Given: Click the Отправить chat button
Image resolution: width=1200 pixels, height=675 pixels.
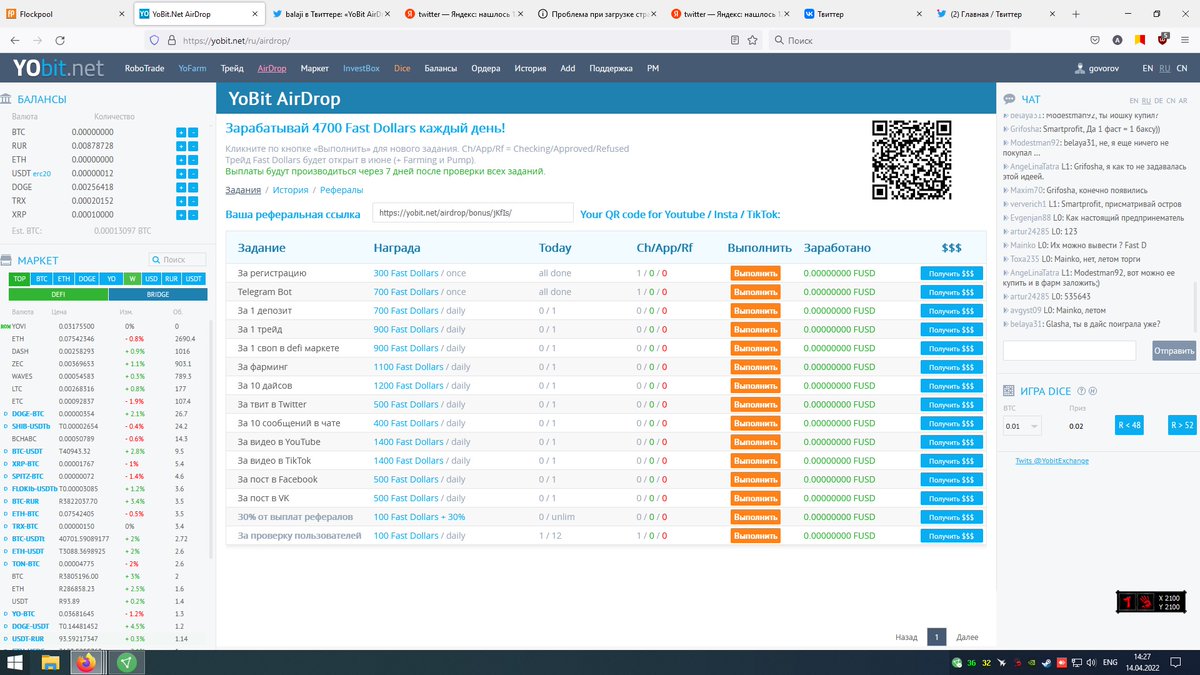Looking at the screenshot, I should 1174,351.
